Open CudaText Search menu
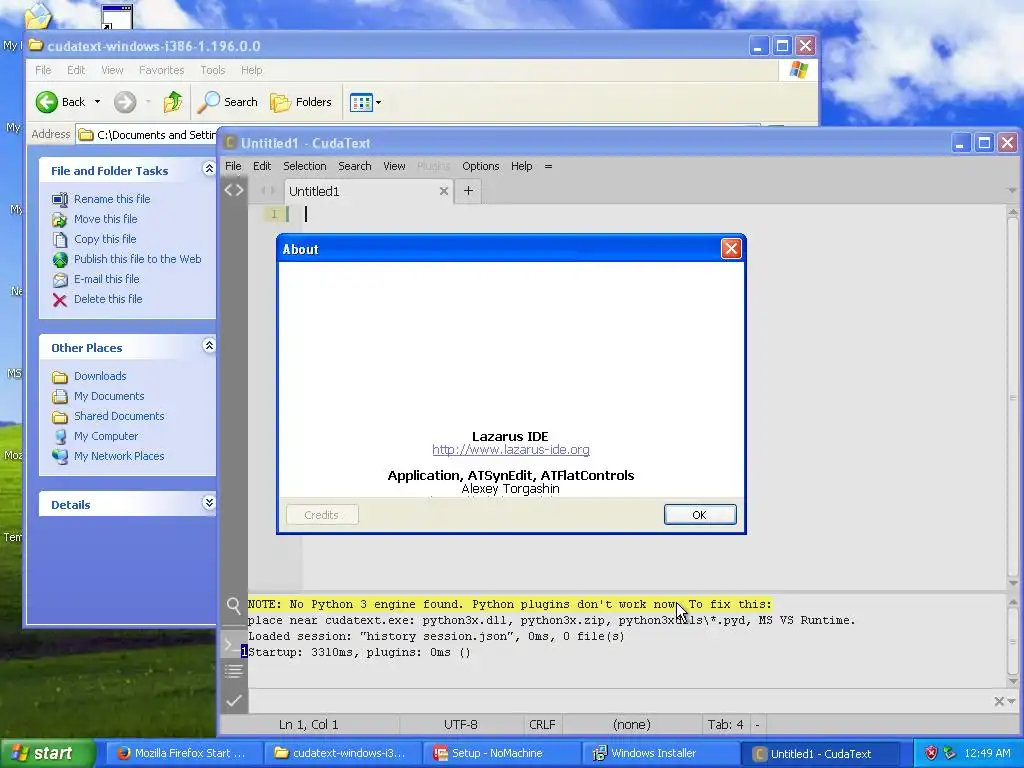The height and width of the screenshot is (768, 1024). (355, 166)
